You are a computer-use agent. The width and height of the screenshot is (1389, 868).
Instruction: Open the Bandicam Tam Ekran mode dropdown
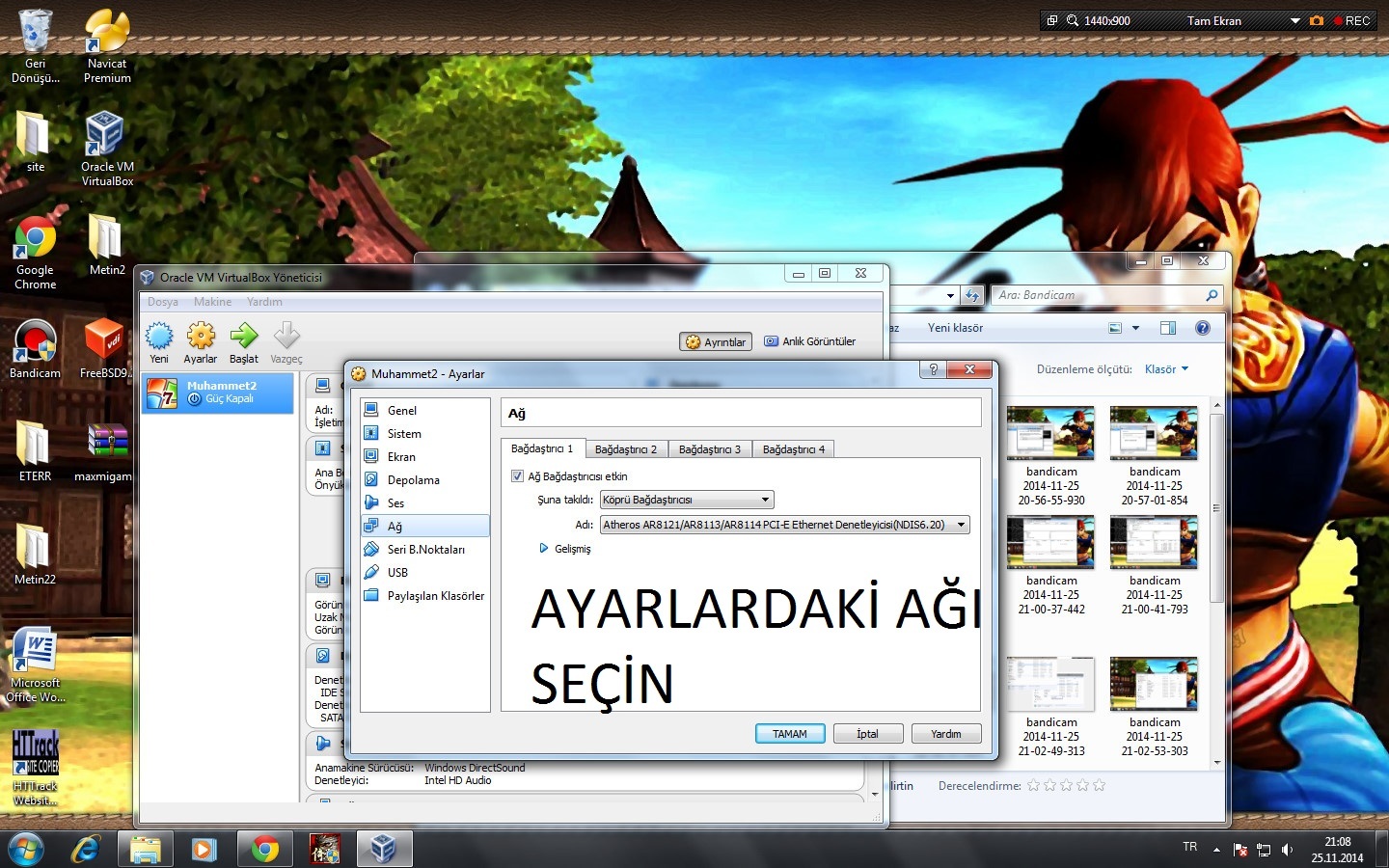(1295, 20)
